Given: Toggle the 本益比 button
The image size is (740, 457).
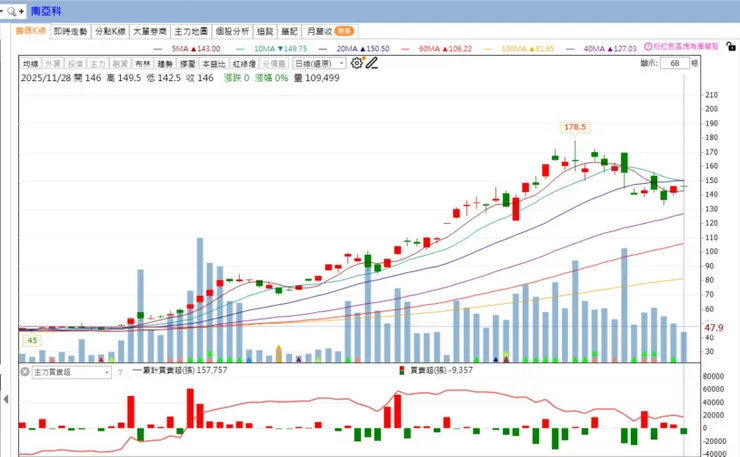Looking at the screenshot, I should point(214,63).
